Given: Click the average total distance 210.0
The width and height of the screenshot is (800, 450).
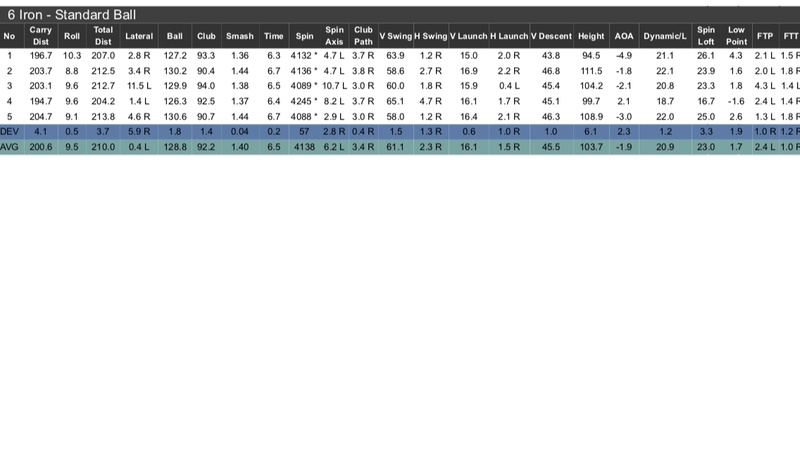Looking at the screenshot, I should tap(103, 147).
